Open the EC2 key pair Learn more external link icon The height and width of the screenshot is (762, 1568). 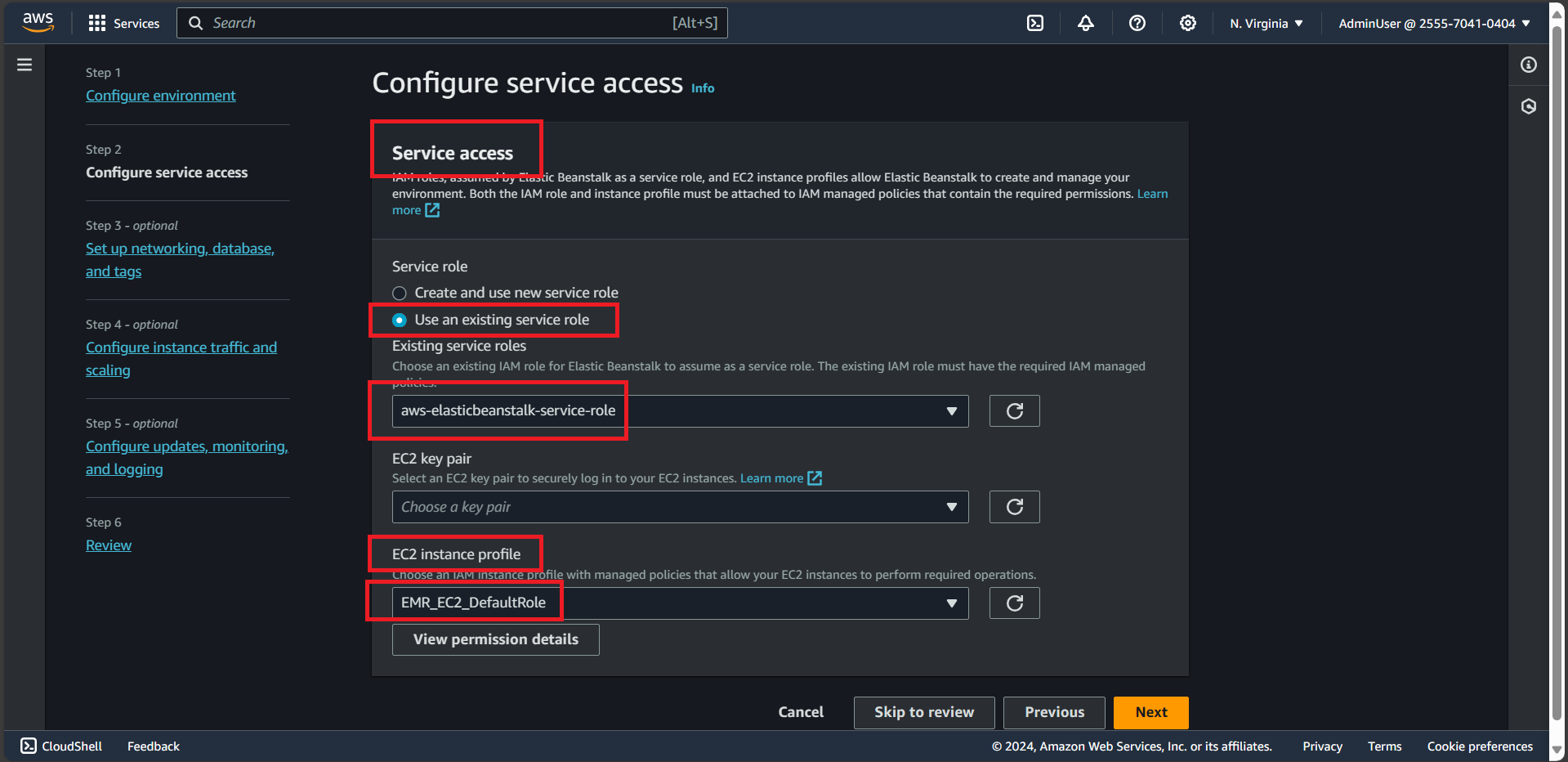(x=815, y=478)
